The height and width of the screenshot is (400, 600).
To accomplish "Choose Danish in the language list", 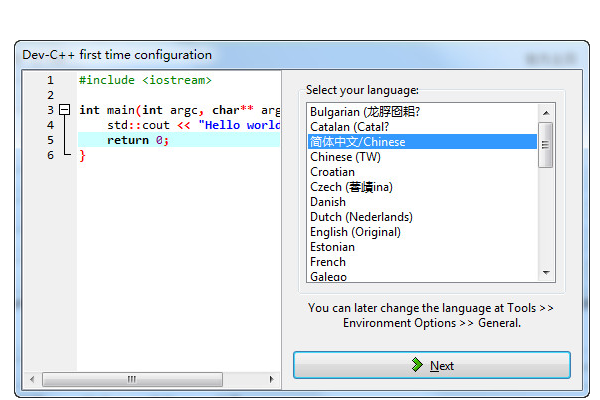I will [328, 202].
